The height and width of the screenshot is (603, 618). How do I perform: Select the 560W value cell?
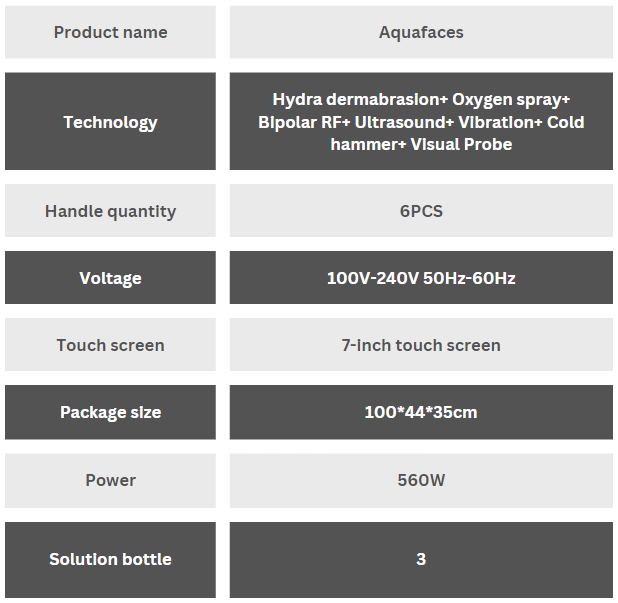tap(421, 480)
